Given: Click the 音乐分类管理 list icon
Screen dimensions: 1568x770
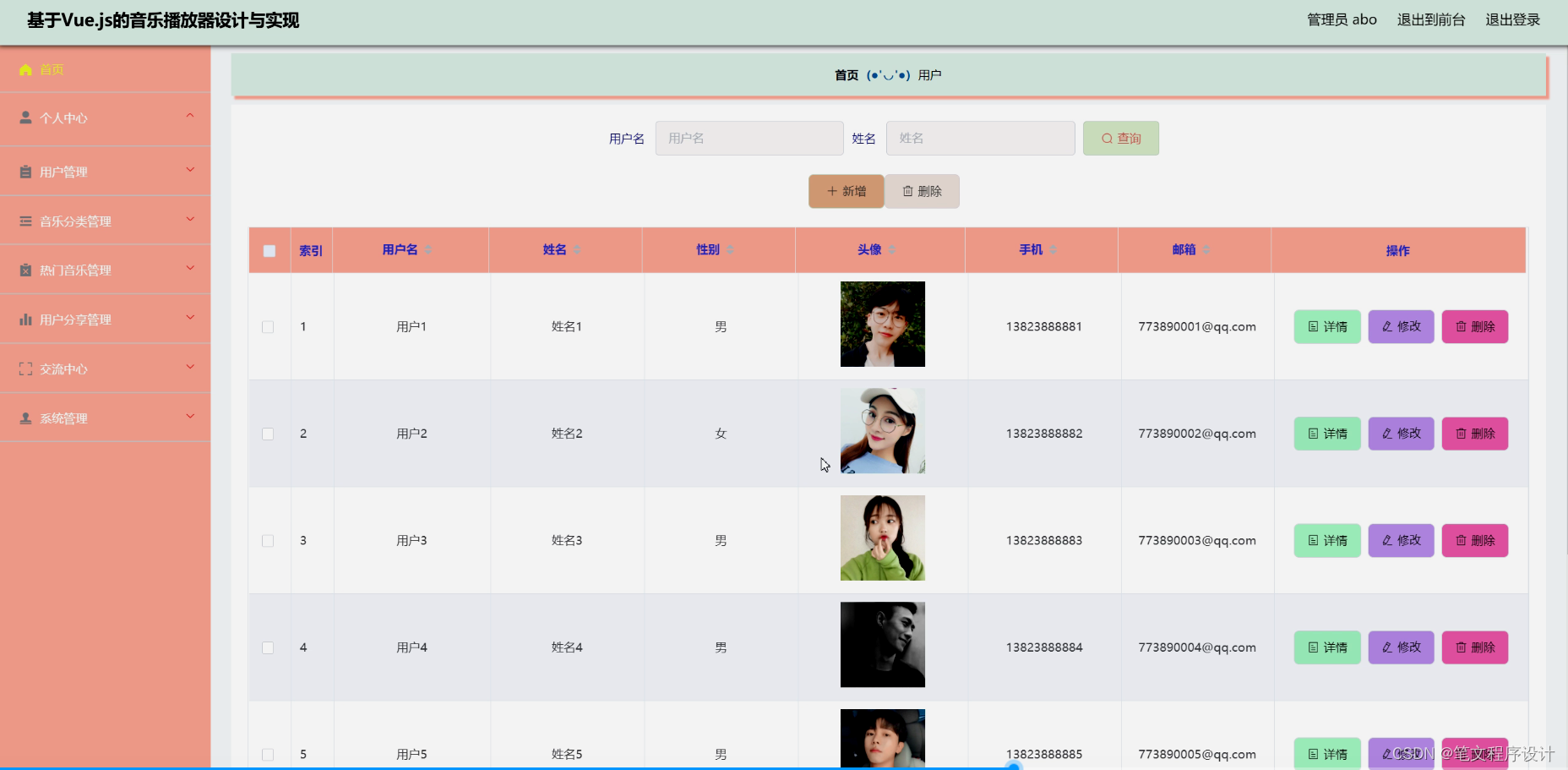Looking at the screenshot, I should tap(24, 220).
